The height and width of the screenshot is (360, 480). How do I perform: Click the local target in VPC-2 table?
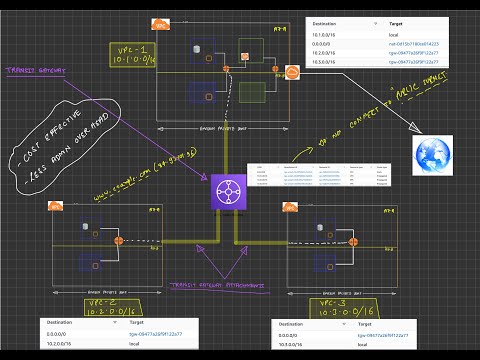(x=134, y=344)
